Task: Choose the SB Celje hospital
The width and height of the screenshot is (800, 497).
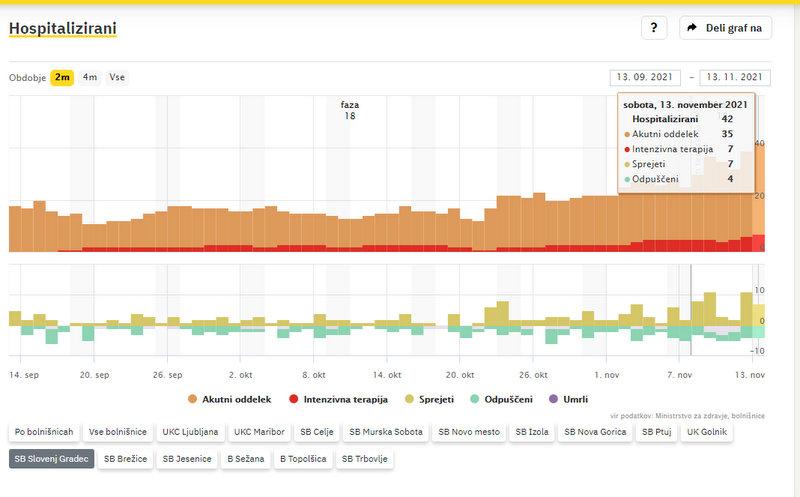Action: coord(315,433)
